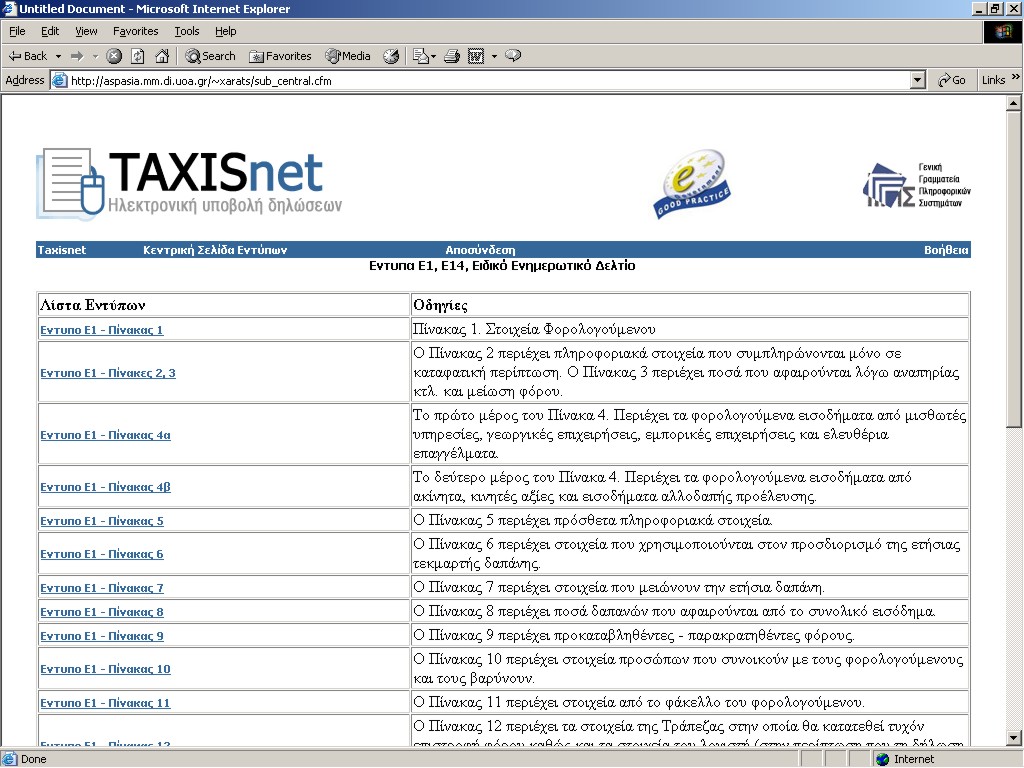Click the Back arrow button

pos(27,56)
